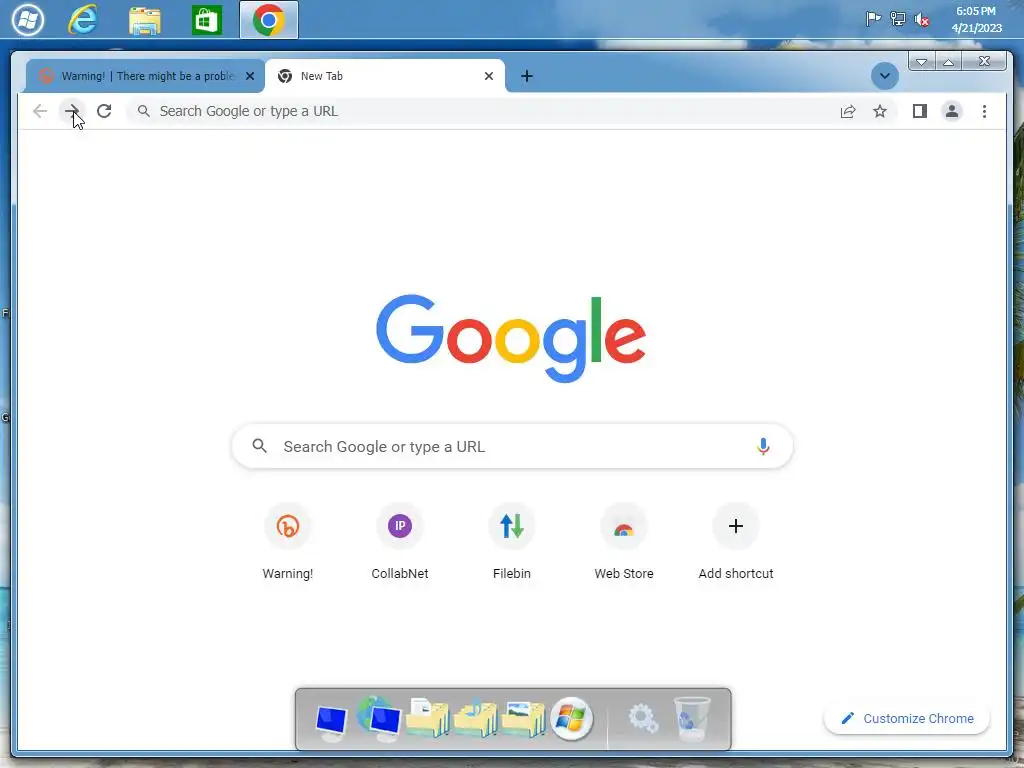Viewport: 1024px width, 768px height.
Task: Start voice search with the microphone icon
Action: pyautogui.click(x=763, y=446)
